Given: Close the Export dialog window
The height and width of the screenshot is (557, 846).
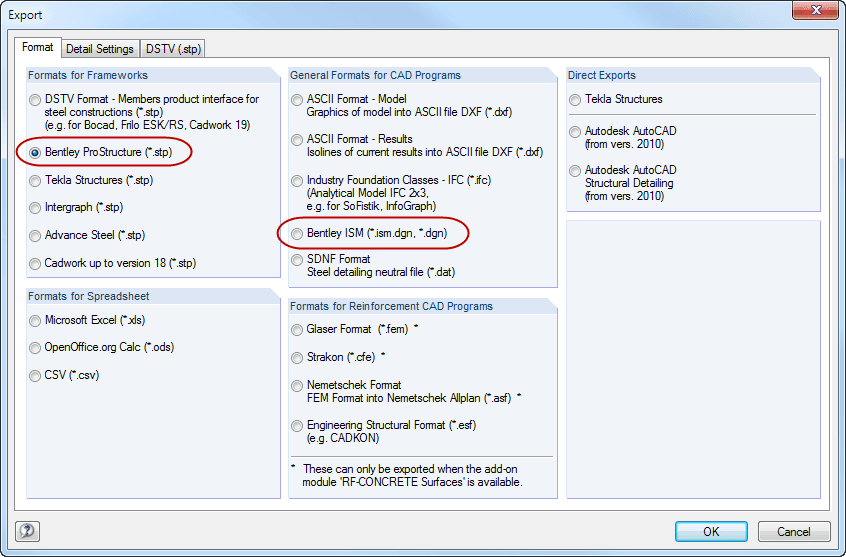Looking at the screenshot, I should coord(815,10).
